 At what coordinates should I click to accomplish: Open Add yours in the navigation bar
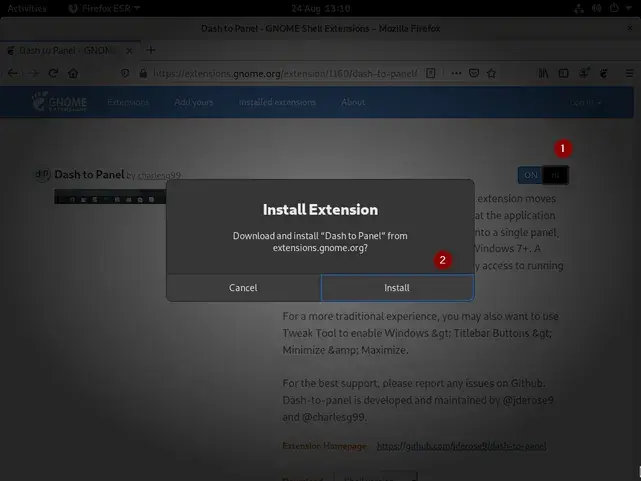[194, 102]
